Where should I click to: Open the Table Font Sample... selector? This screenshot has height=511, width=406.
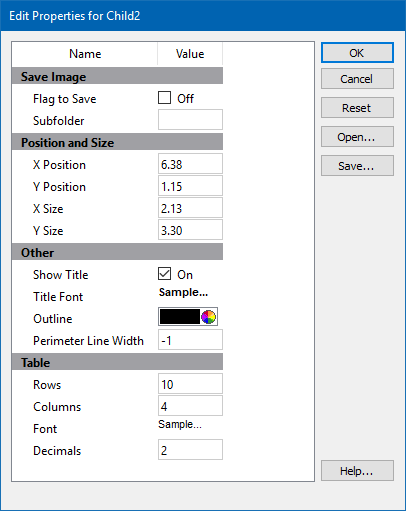click(180, 424)
